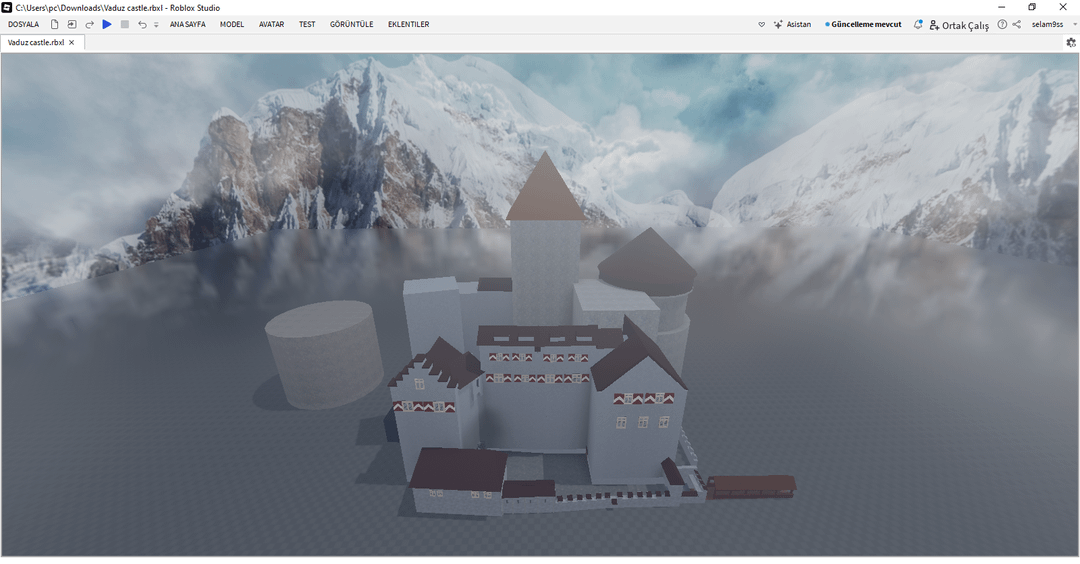This screenshot has width=1080, height=564.
Task: Expand the quick access toolbar dropdown
Action: pyautogui.click(x=156, y=24)
